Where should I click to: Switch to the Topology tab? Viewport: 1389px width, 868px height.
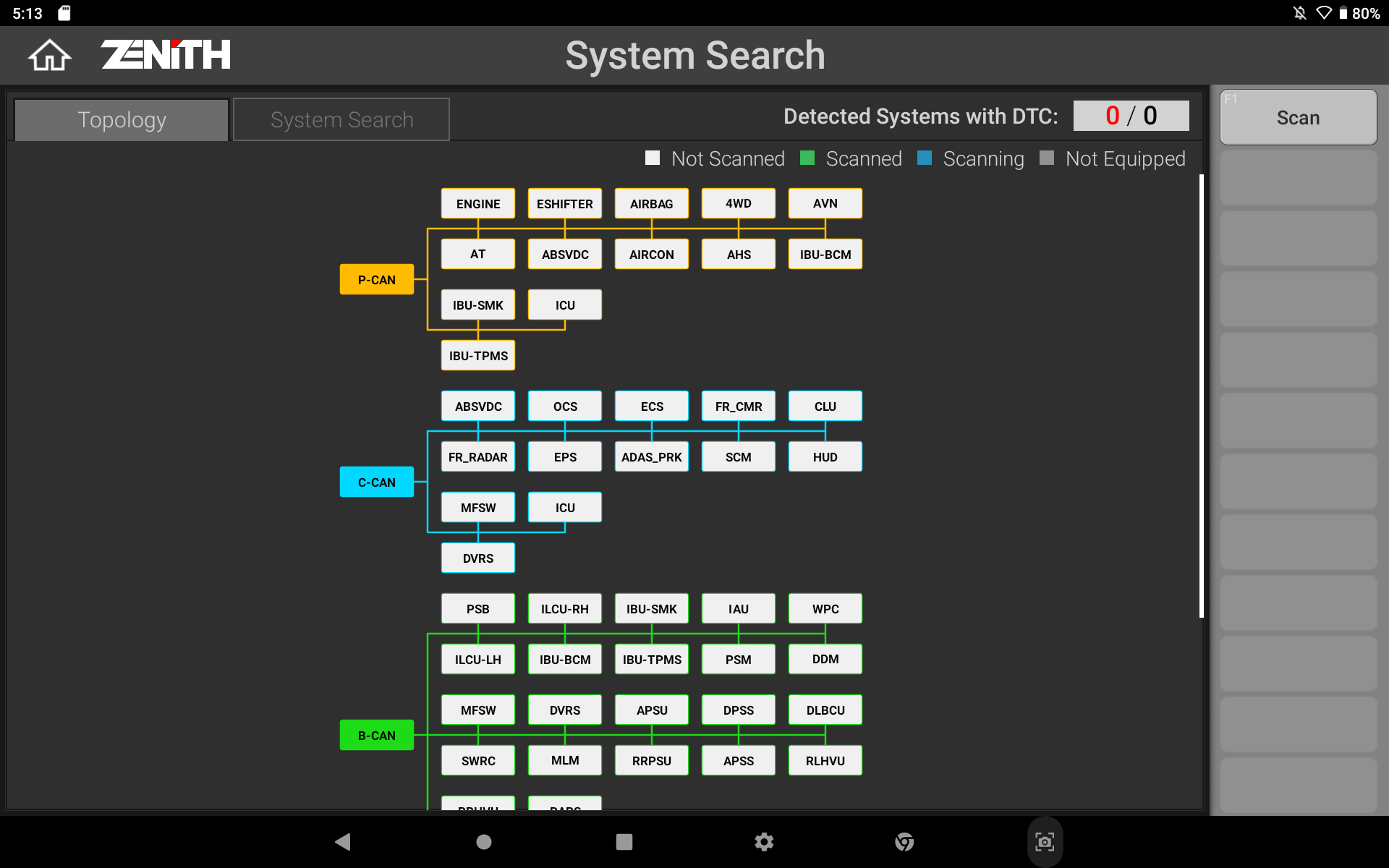[122, 120]
